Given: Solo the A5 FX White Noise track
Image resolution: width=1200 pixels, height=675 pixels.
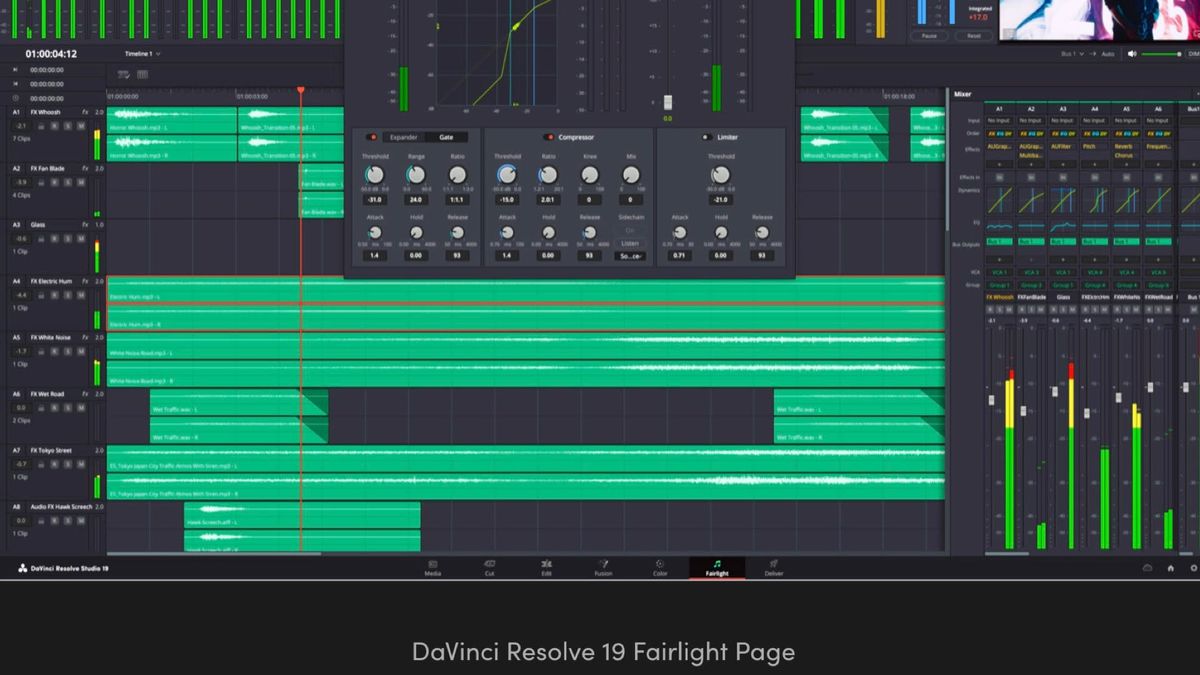Looking at the screenshot, I should pos(68,351).
